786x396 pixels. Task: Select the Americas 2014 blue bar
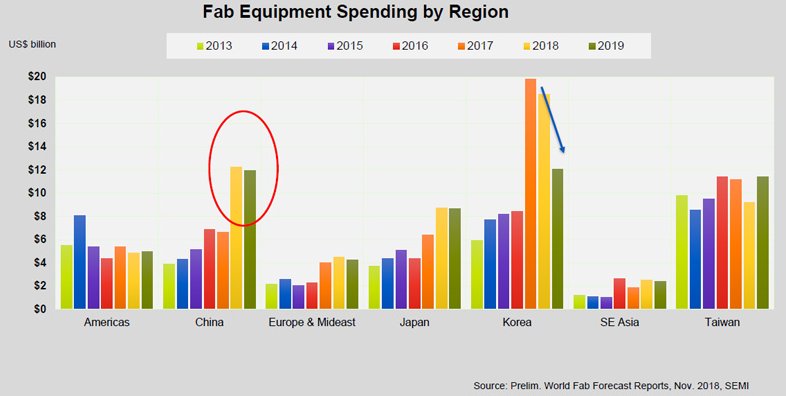pos(80,262)
